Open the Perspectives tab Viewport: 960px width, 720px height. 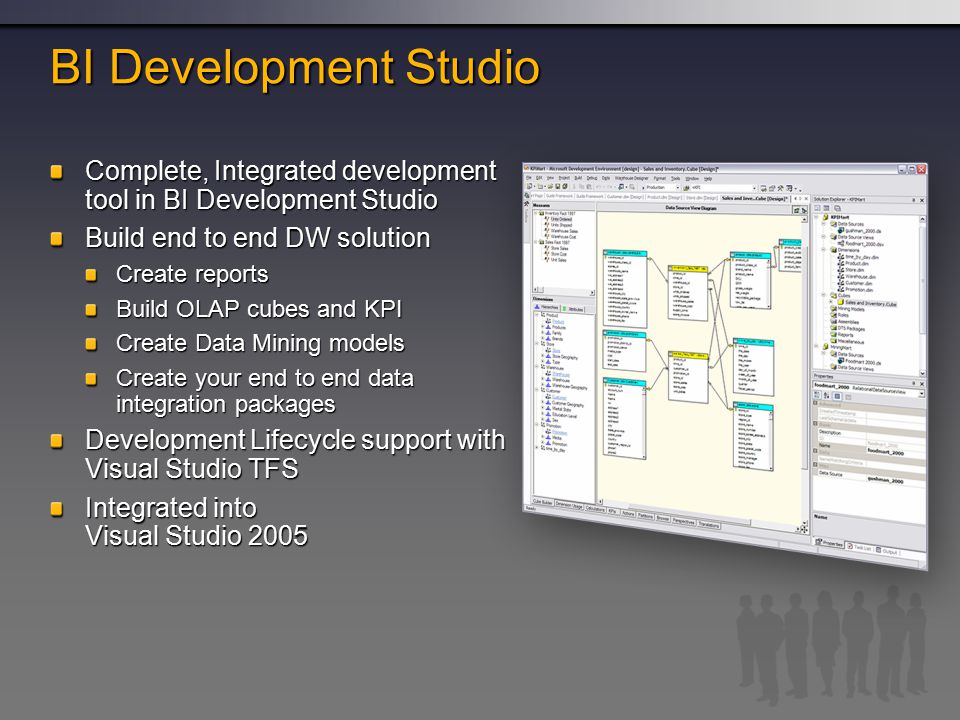(683, 522)
